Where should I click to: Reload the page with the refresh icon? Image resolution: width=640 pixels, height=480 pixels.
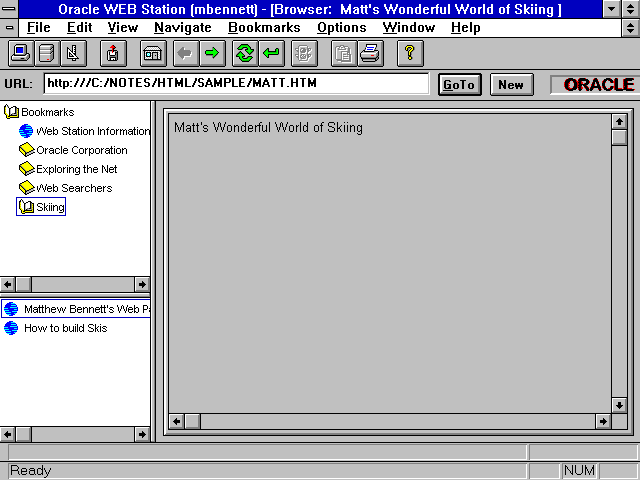coord(245,53)
